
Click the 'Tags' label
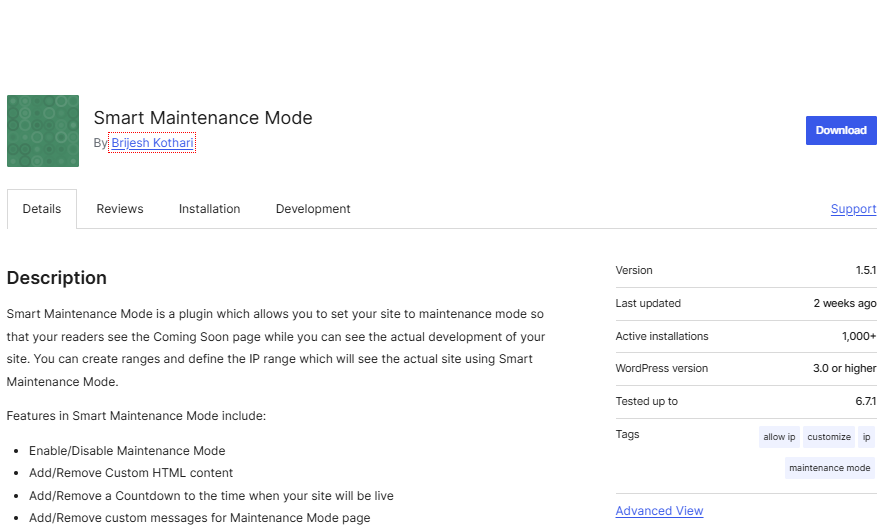pyautogui.click(x=627, y=435)
